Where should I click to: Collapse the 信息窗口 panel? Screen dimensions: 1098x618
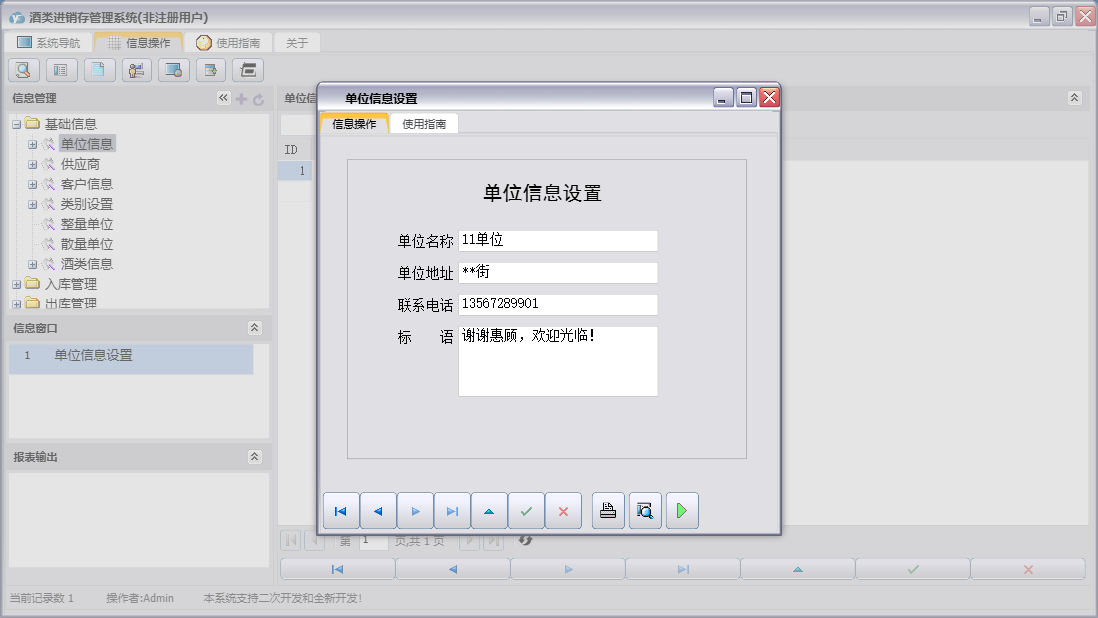[254, 328]
